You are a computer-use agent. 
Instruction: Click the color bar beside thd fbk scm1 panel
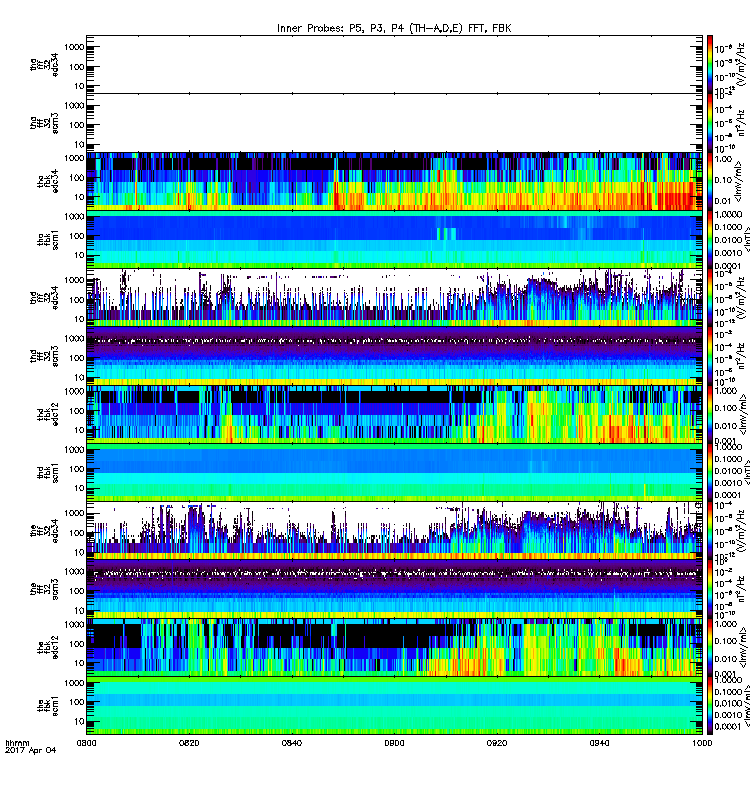710,473
